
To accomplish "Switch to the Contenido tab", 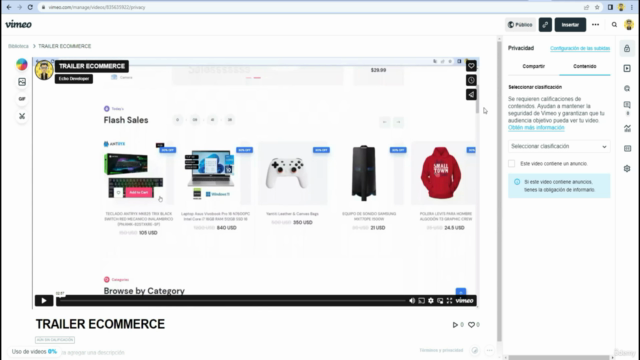I will [584, 66].
